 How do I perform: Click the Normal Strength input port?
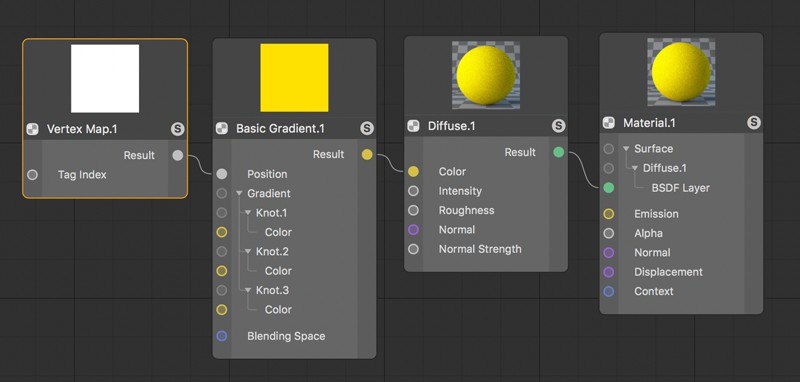point(413,249)
